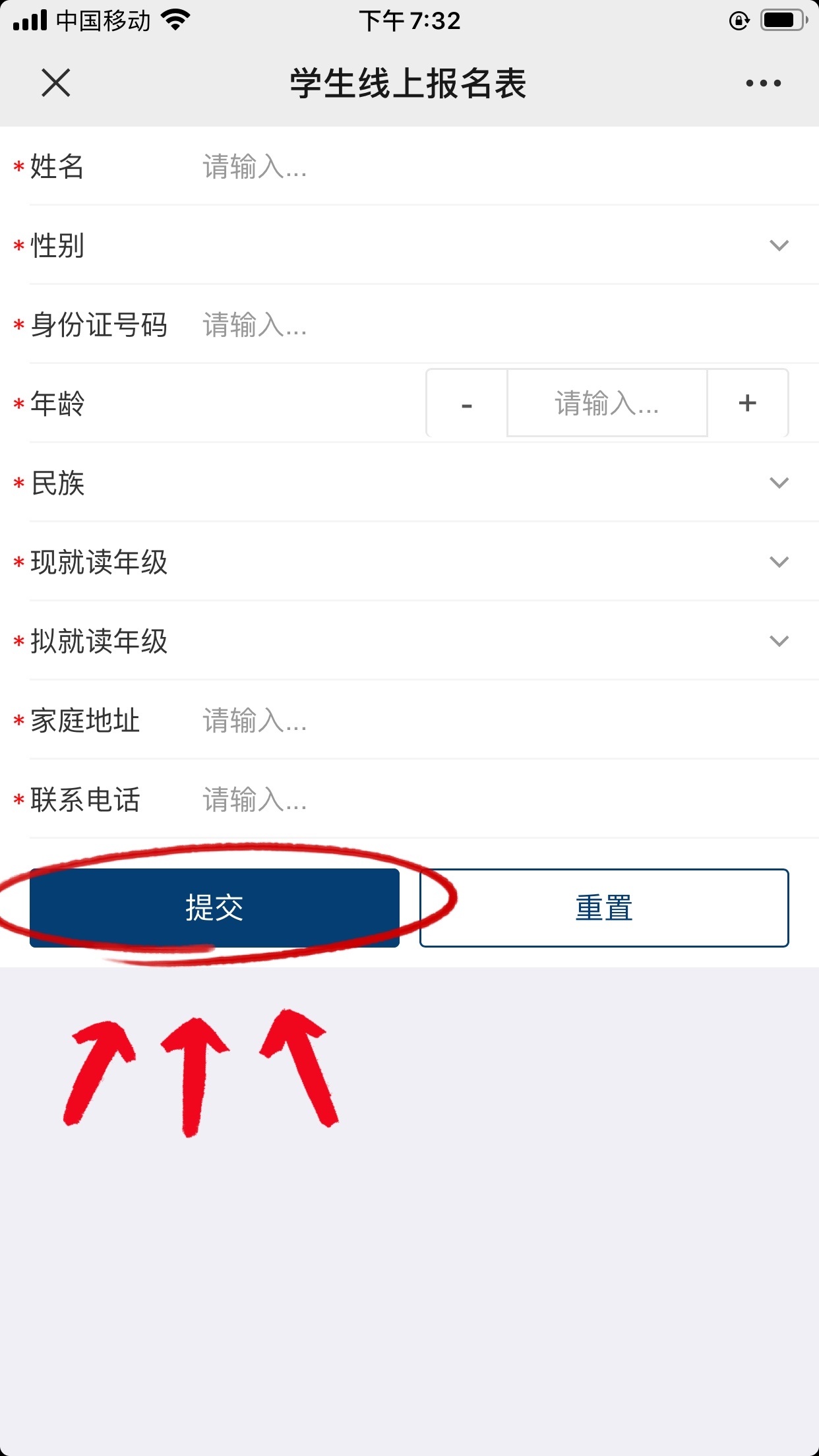819x1456 pixels.
Task: Open the 拟就读年级 dropdown arrow
Action: [x=779, y=641]
